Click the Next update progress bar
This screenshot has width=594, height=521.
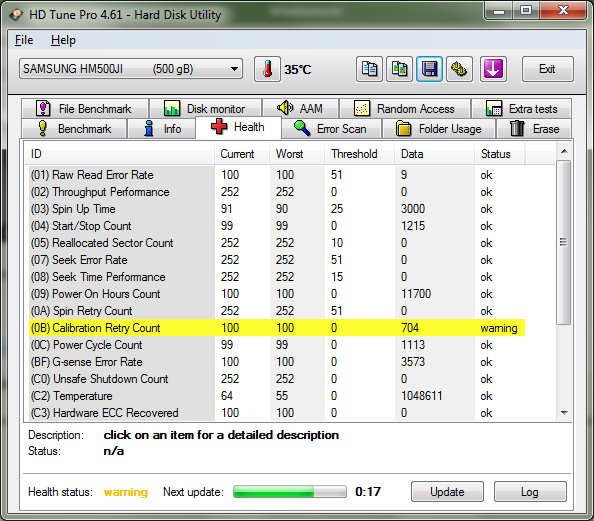(x=290, y=492)
